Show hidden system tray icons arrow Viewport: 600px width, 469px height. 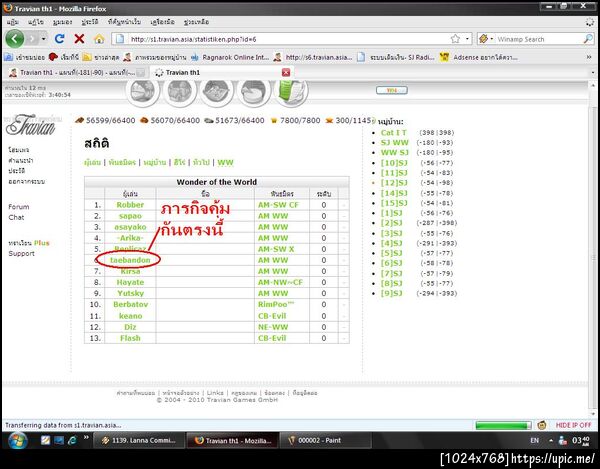click(551, 441)
